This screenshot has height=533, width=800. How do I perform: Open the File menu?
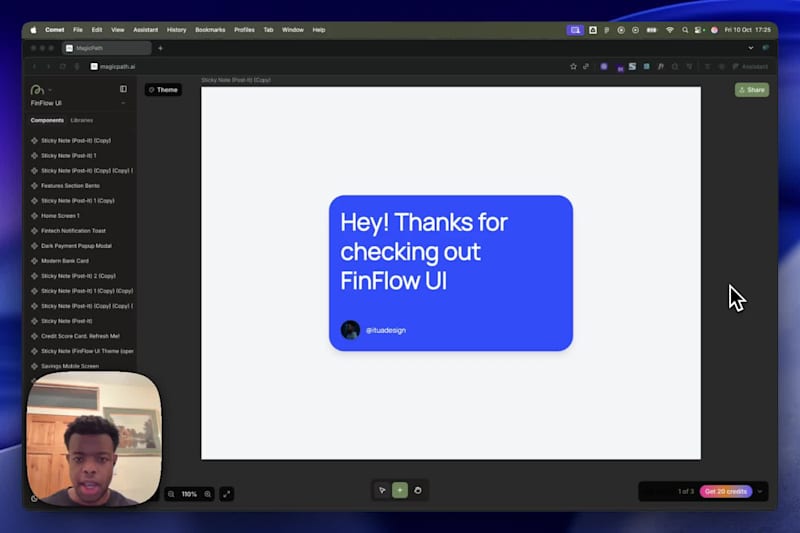pos(78,30)
